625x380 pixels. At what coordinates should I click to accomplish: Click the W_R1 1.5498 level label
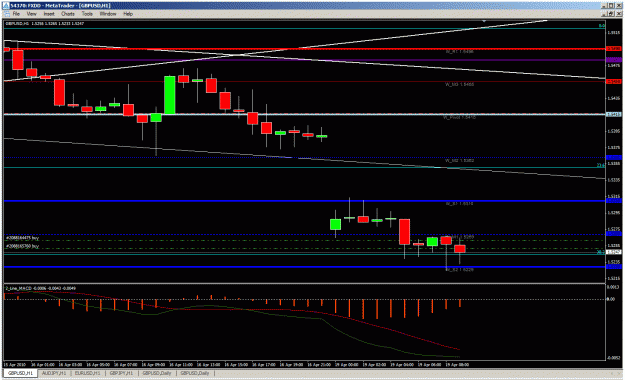[460, 52]
